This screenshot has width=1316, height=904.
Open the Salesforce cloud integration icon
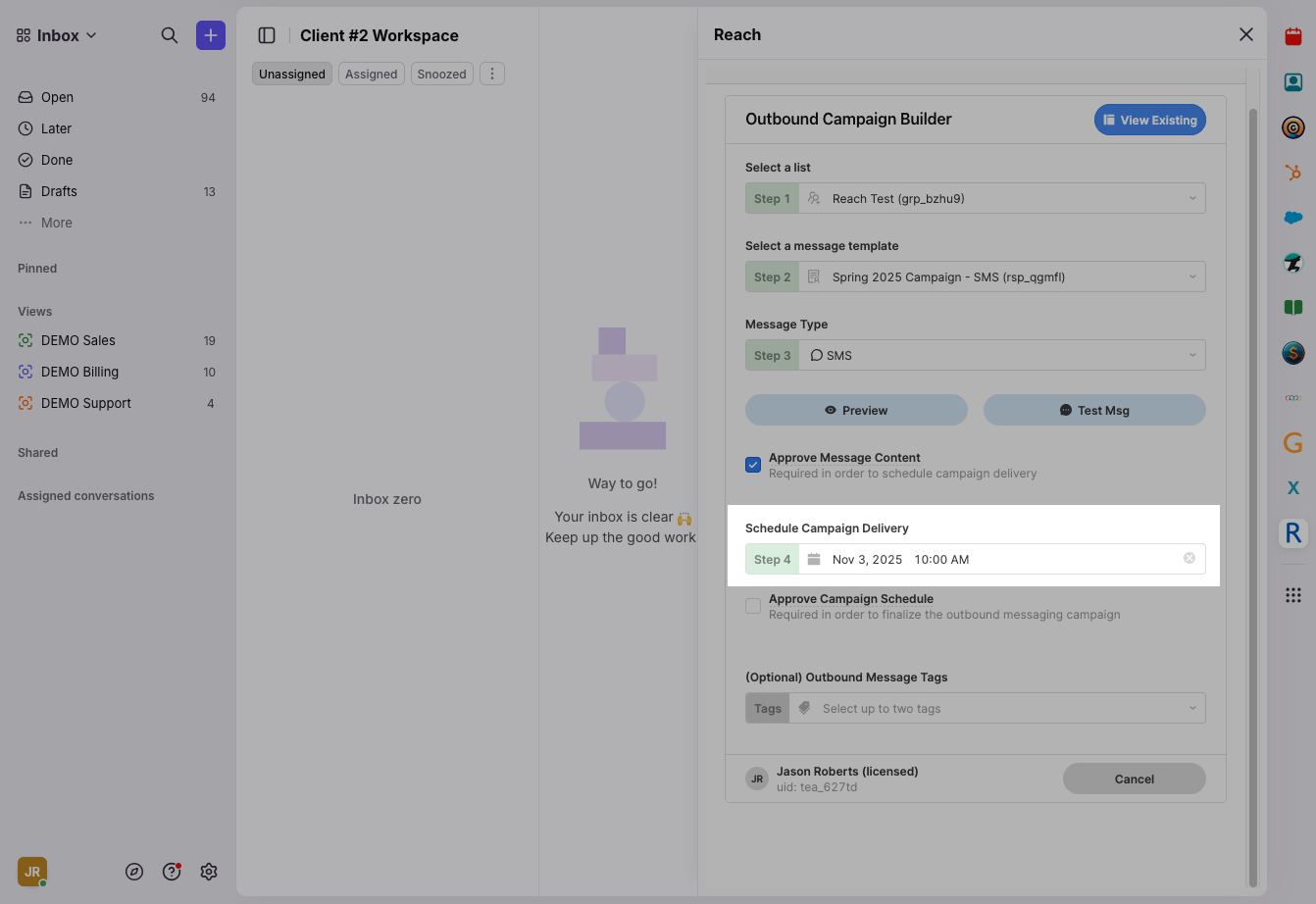tap(1293, 218)
